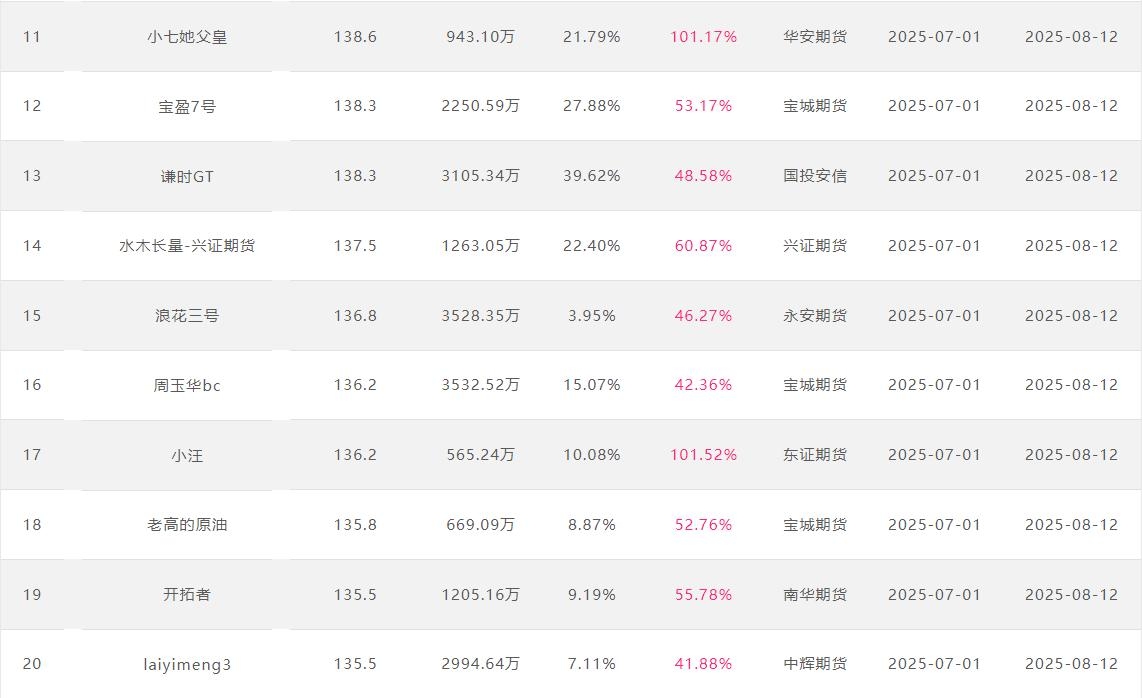Select the 中辉期货 broker cell
Viewport: 1142px width, 698px height.
click(x=815, y=664)
